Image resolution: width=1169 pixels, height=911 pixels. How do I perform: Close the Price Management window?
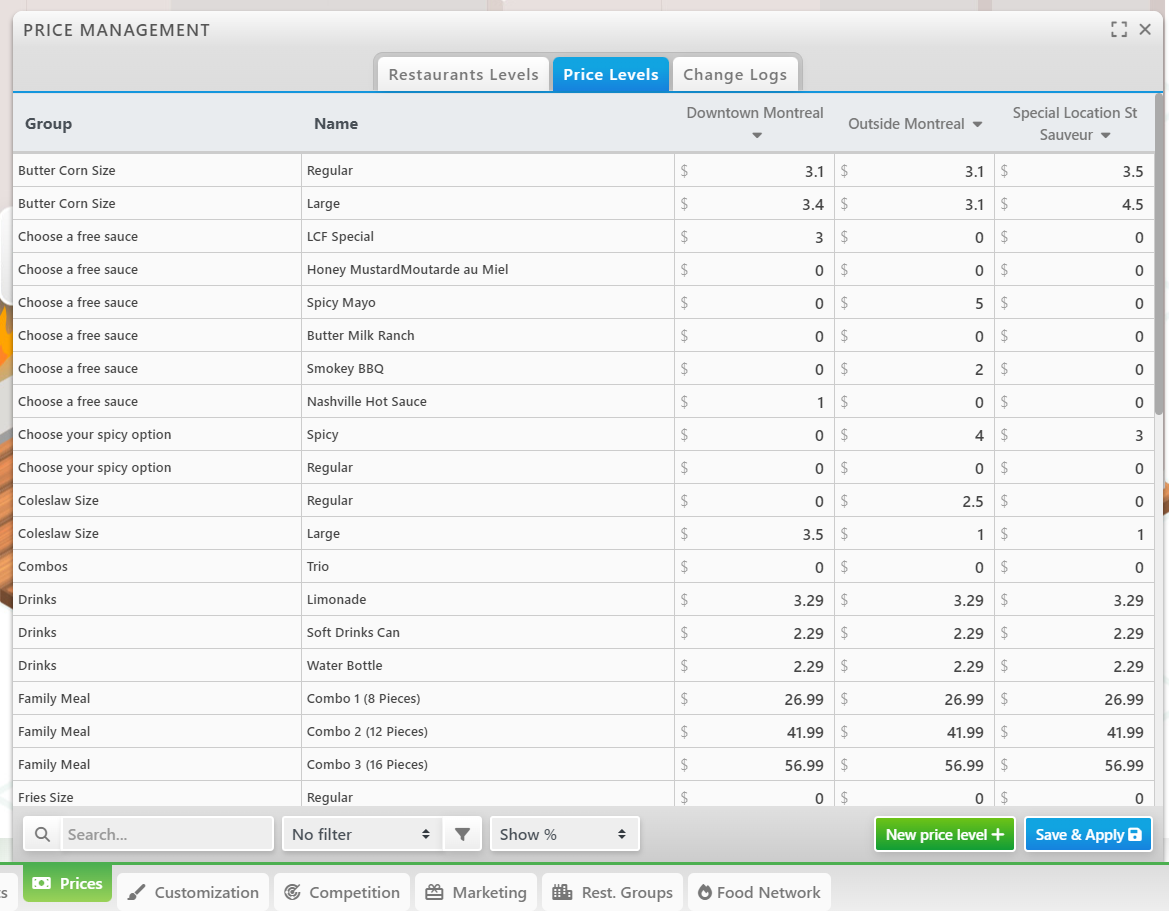1146,30
